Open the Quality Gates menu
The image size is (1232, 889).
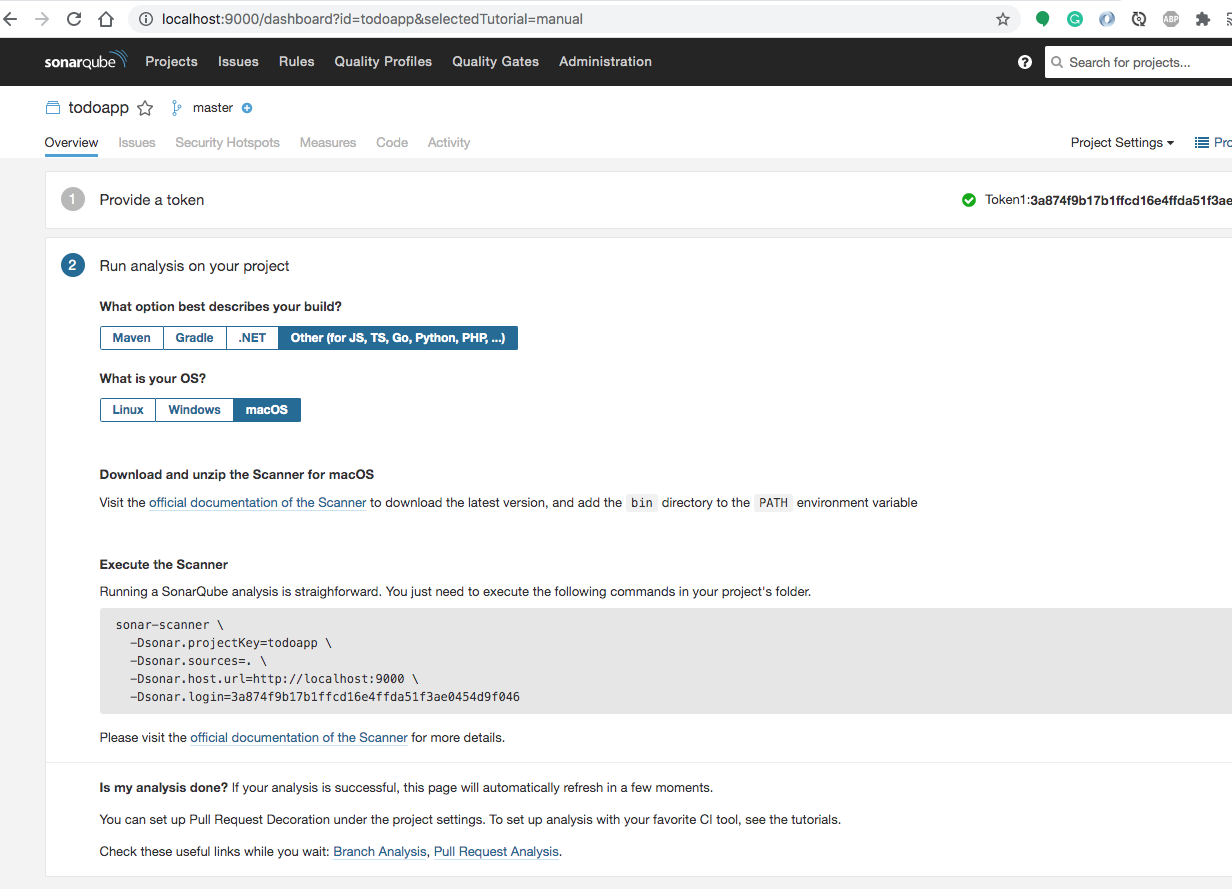click(495, 61)
